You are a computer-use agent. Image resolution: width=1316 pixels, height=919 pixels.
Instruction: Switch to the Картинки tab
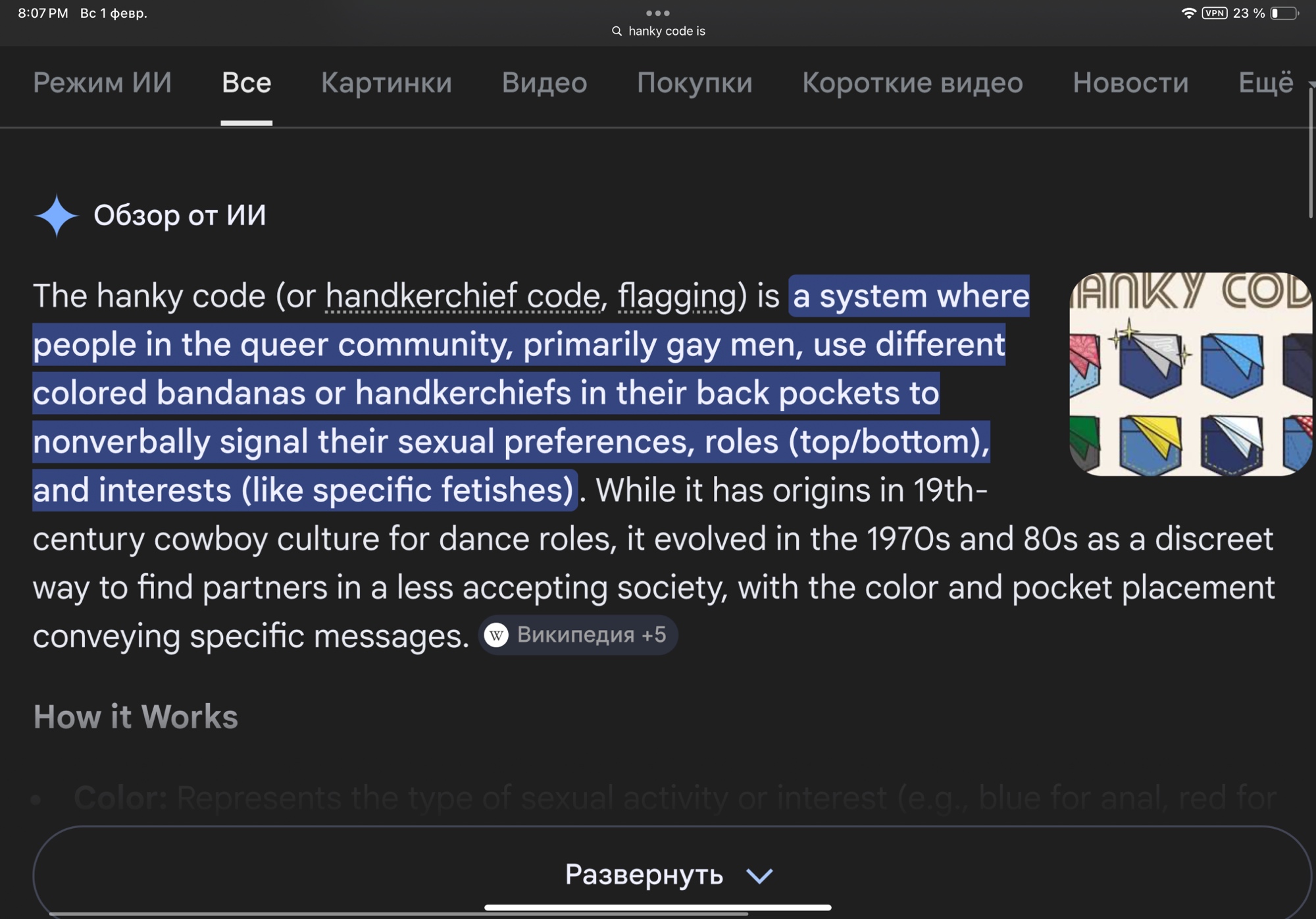(386, 83)
